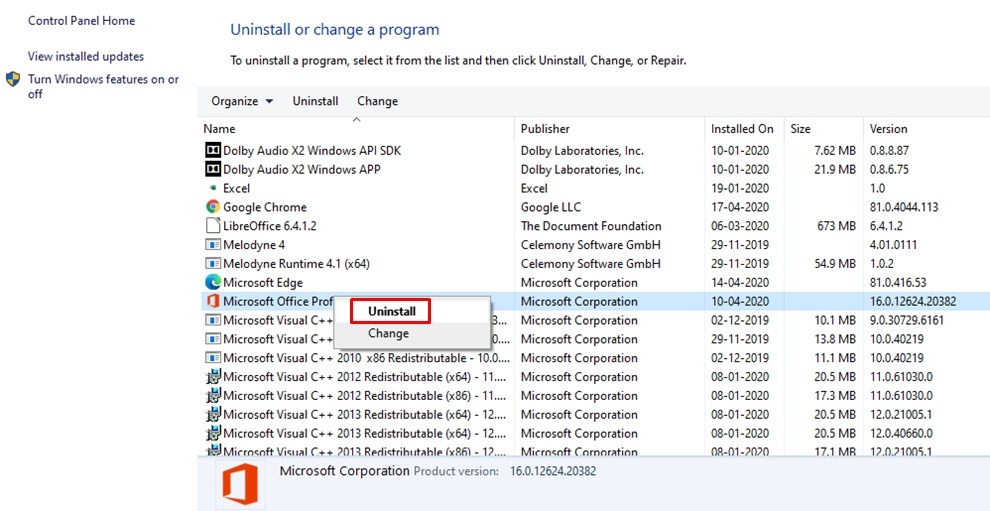
Task: Click version 9.0.30729.6161 cell
Action: [x=907, y=320]
